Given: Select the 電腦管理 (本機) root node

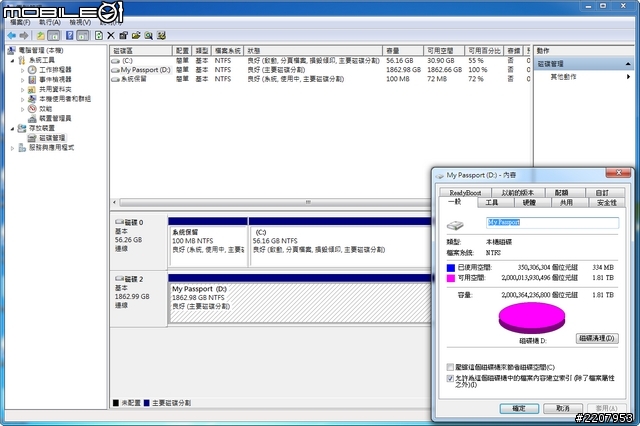Looking at the screenshot, I should point(41,50).
